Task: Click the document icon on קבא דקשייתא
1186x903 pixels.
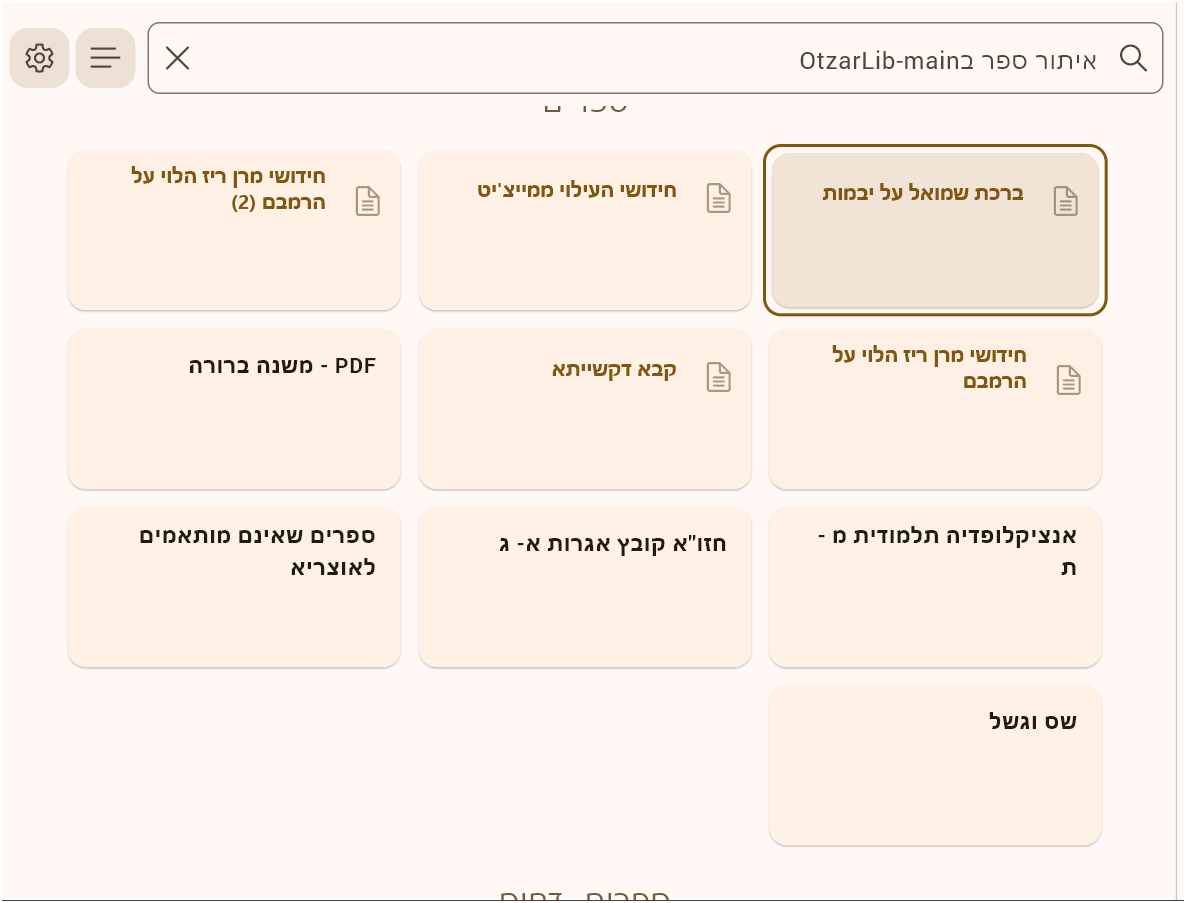Action: (719, 377)
